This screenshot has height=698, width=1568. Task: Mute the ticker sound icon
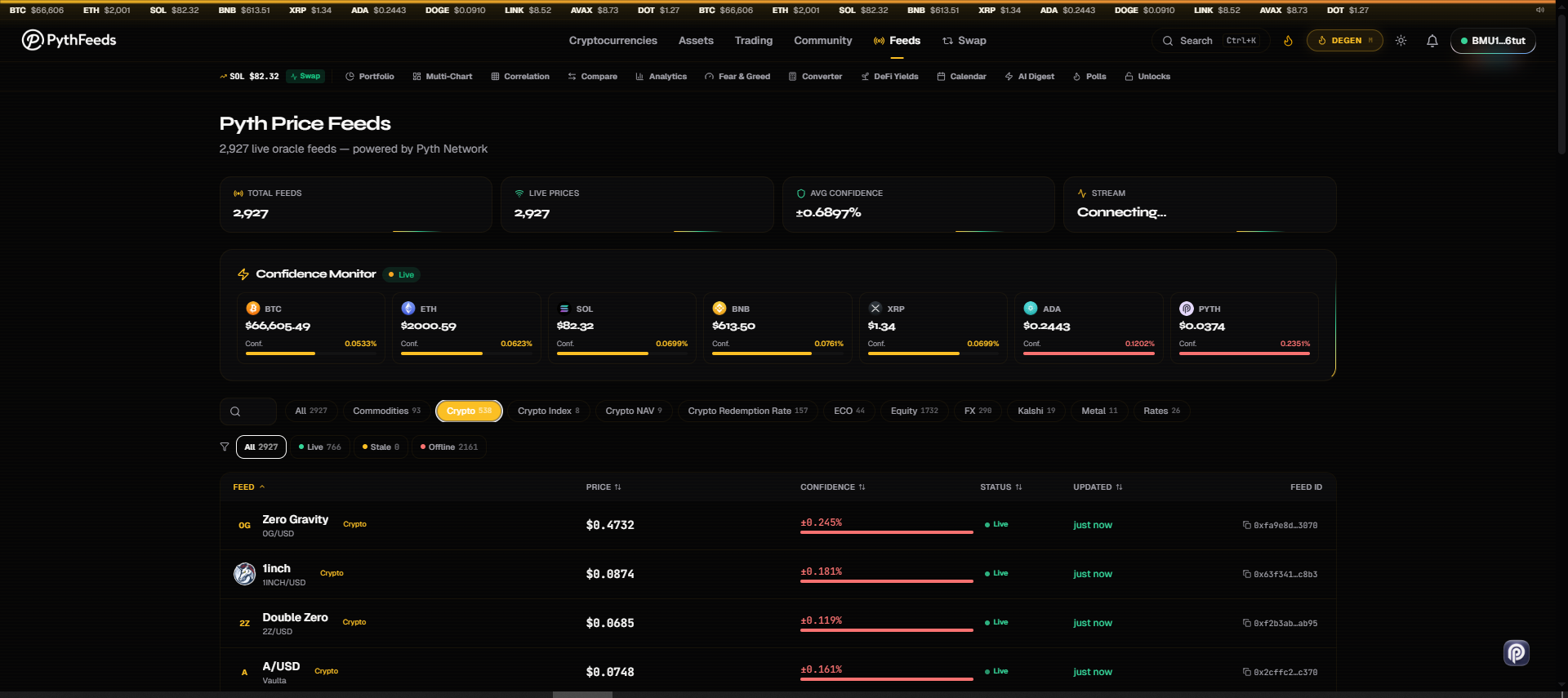(x=1539, y=11)
